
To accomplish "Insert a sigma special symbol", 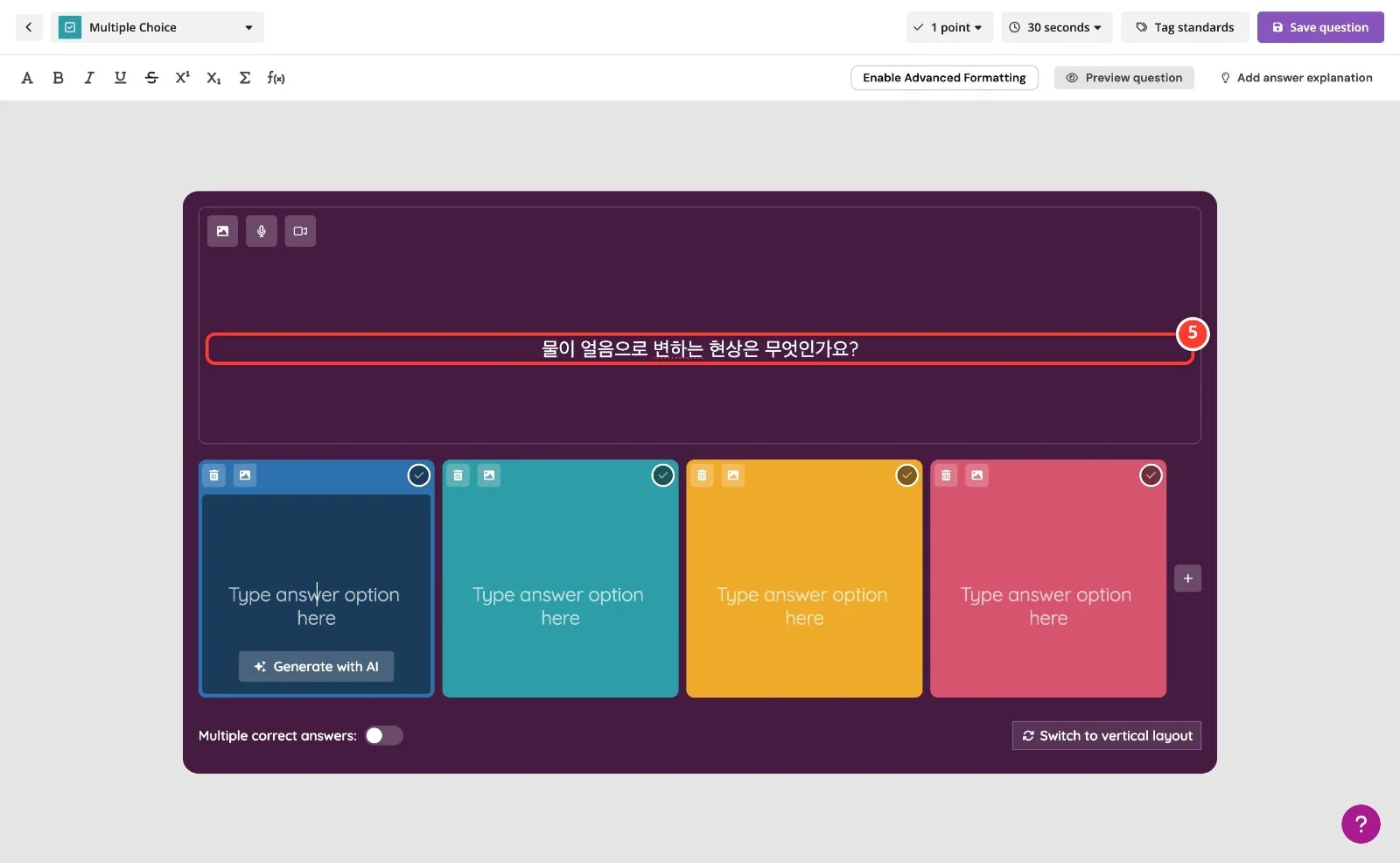I will (245, 78).
